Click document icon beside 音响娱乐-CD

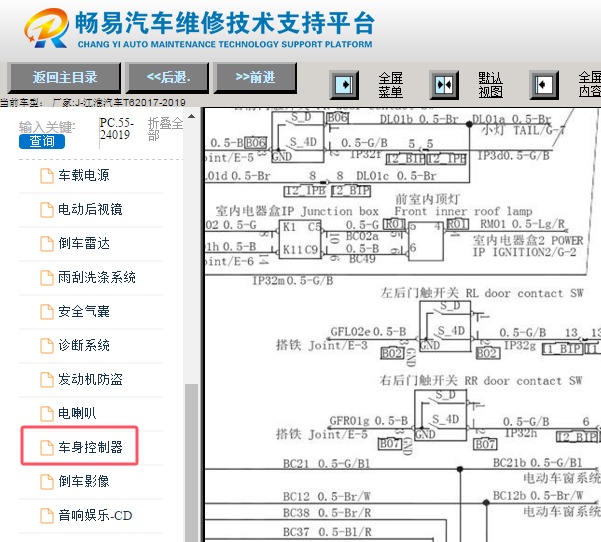pos(47,516)
